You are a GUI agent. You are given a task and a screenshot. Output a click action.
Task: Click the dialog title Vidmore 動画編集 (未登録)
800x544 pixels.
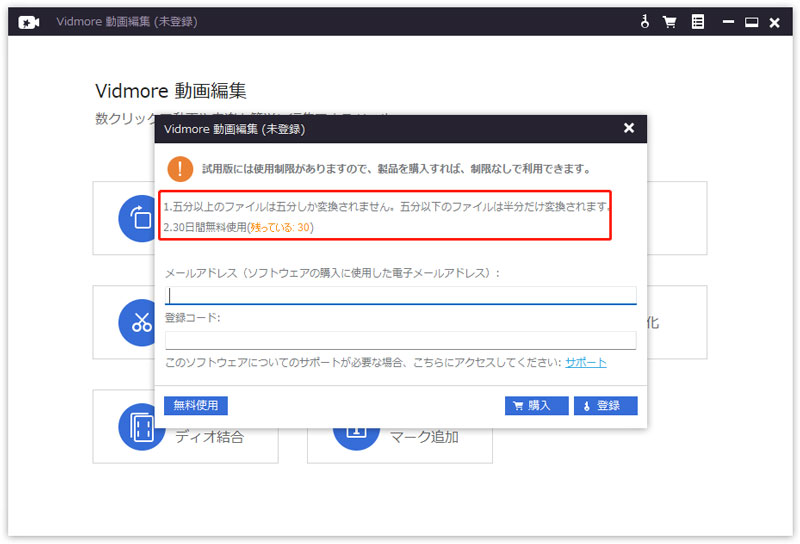click(234, 129)
